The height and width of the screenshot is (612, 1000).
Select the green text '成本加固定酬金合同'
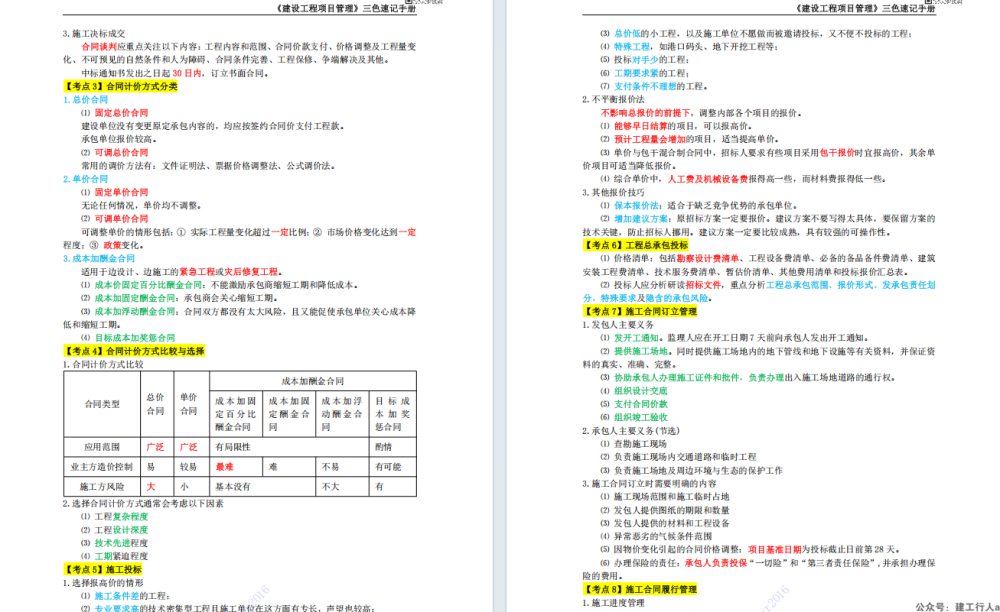coord(135,298)
